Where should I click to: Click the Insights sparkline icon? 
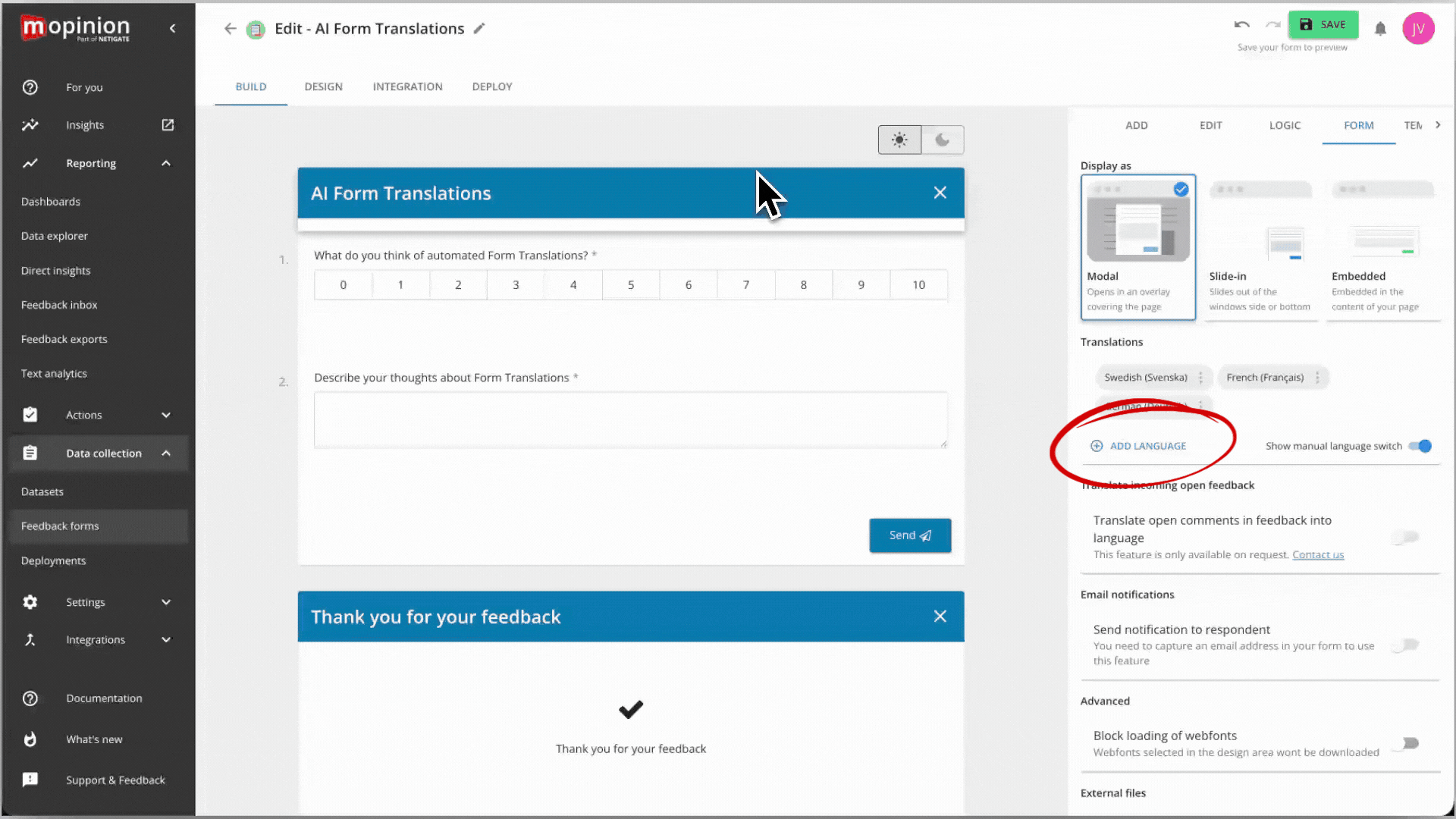[x=30, y=125]
